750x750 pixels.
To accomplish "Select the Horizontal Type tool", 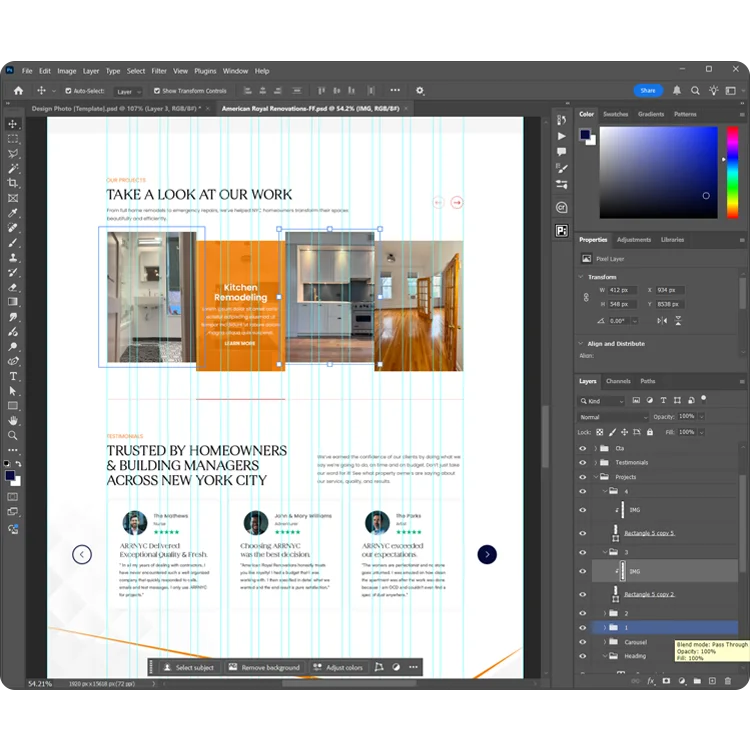I will coord(13,376).
